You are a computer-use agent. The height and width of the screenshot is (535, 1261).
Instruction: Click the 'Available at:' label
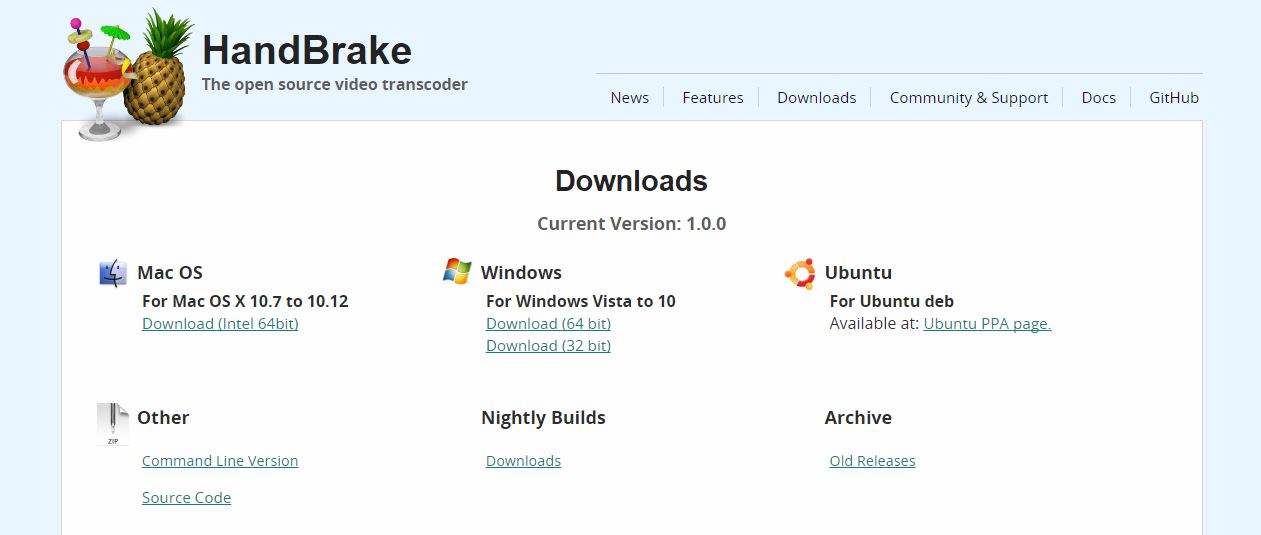tap(874, 324)
